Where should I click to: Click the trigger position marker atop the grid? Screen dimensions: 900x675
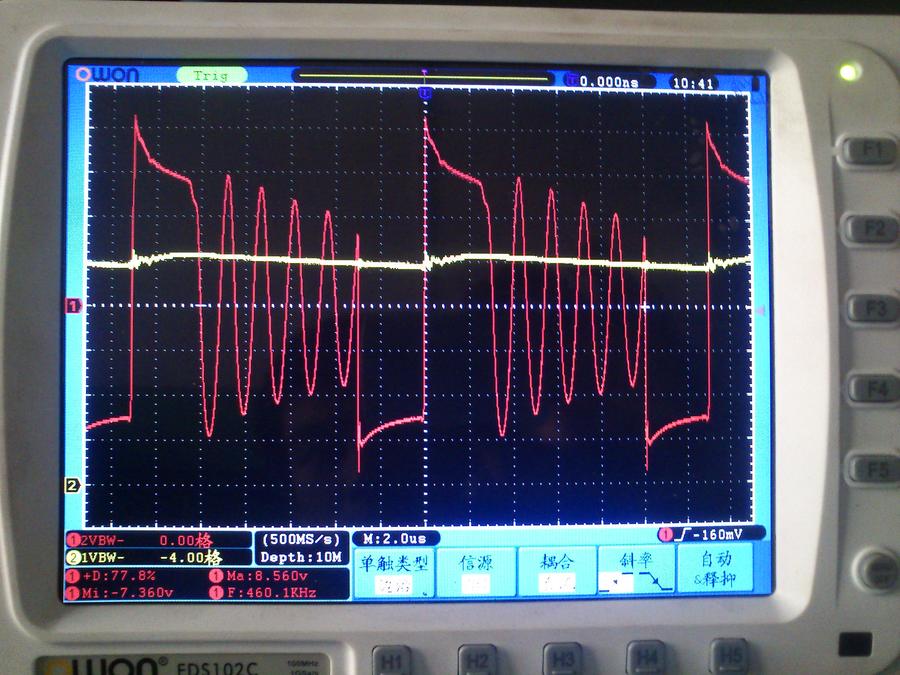click(x=425, y=93)
